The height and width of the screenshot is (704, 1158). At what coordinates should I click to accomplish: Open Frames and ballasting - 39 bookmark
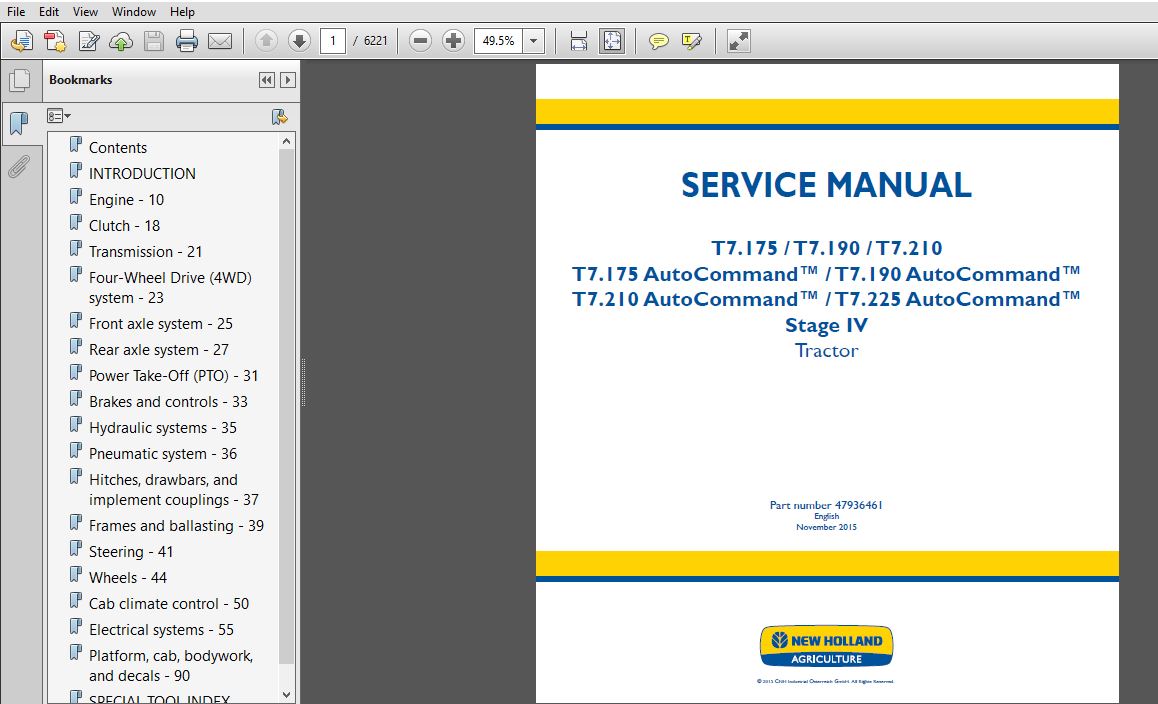[176, 526]
